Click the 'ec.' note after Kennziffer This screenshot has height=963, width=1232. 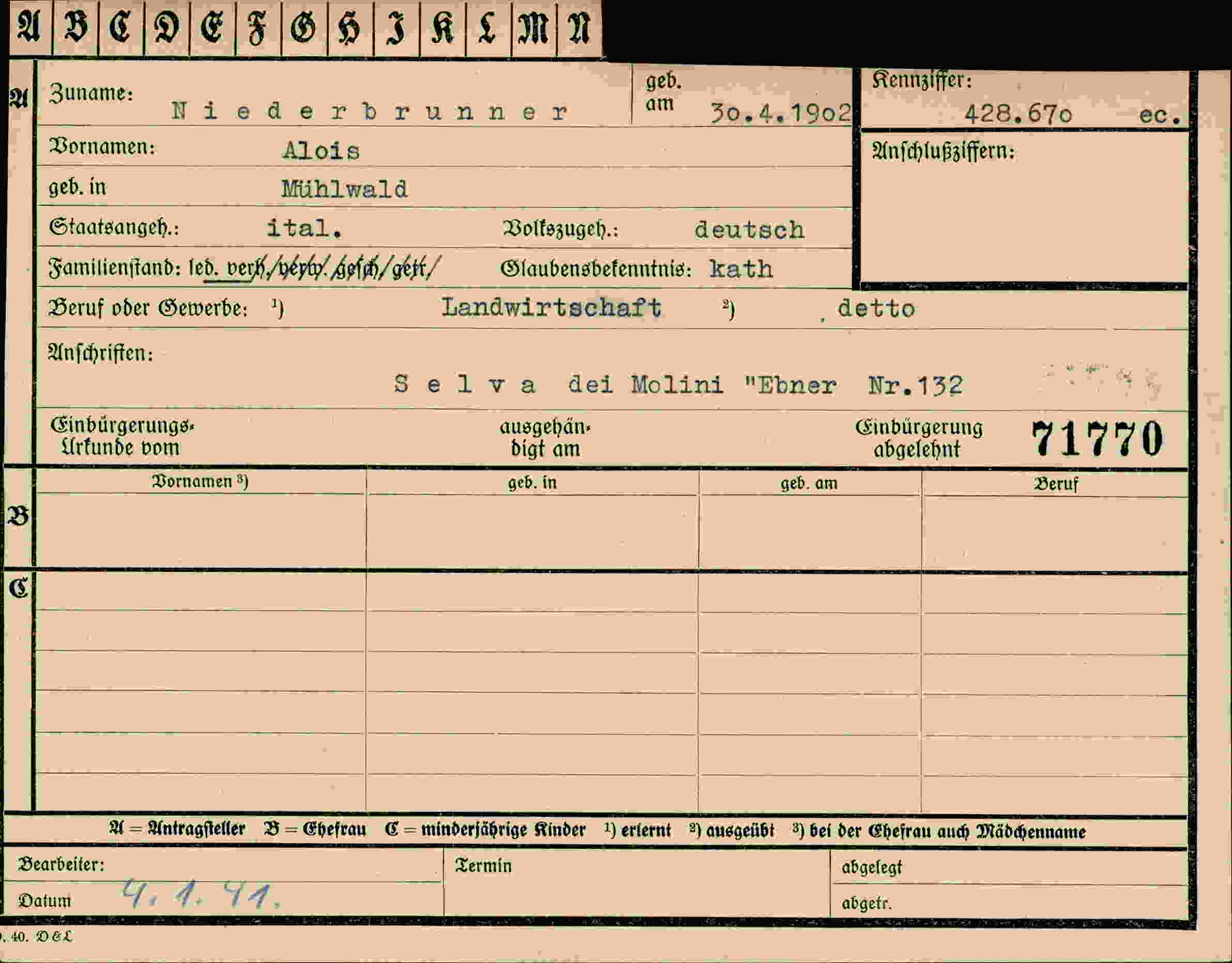1160,116
